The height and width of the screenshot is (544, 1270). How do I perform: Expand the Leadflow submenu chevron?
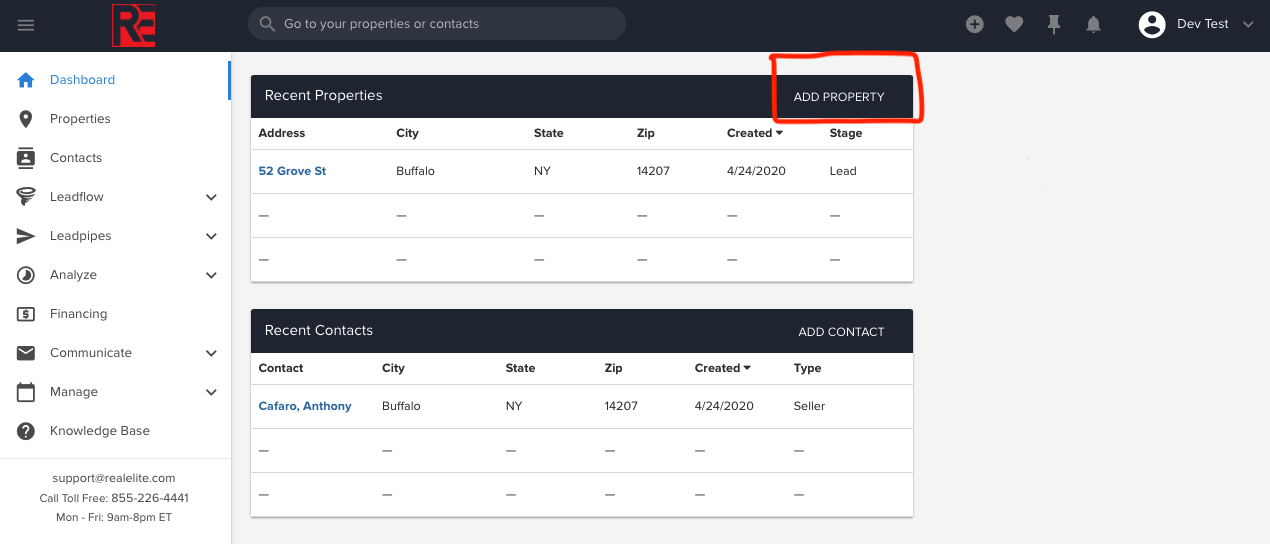[211, 197]
